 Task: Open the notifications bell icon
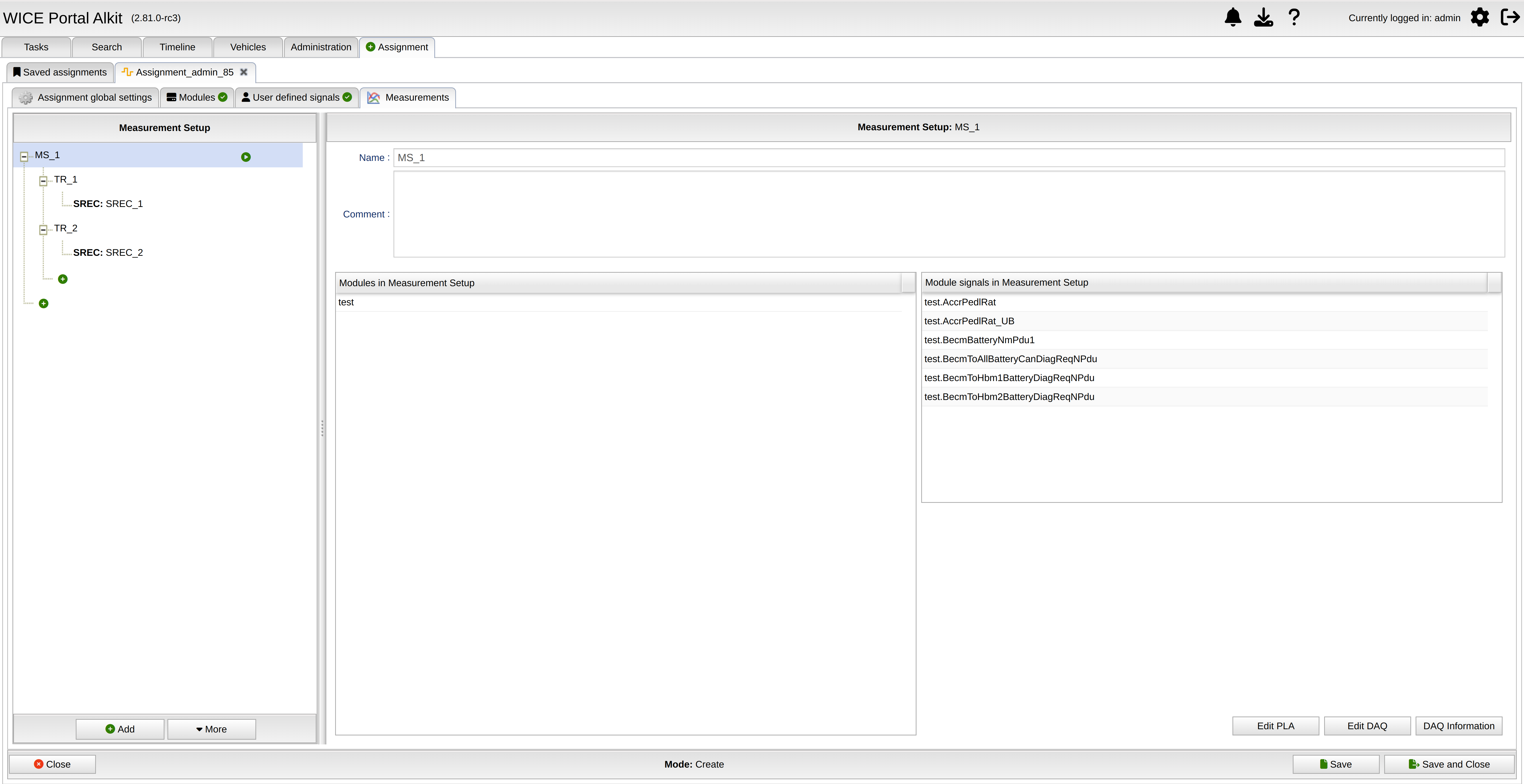[1233, 17]
